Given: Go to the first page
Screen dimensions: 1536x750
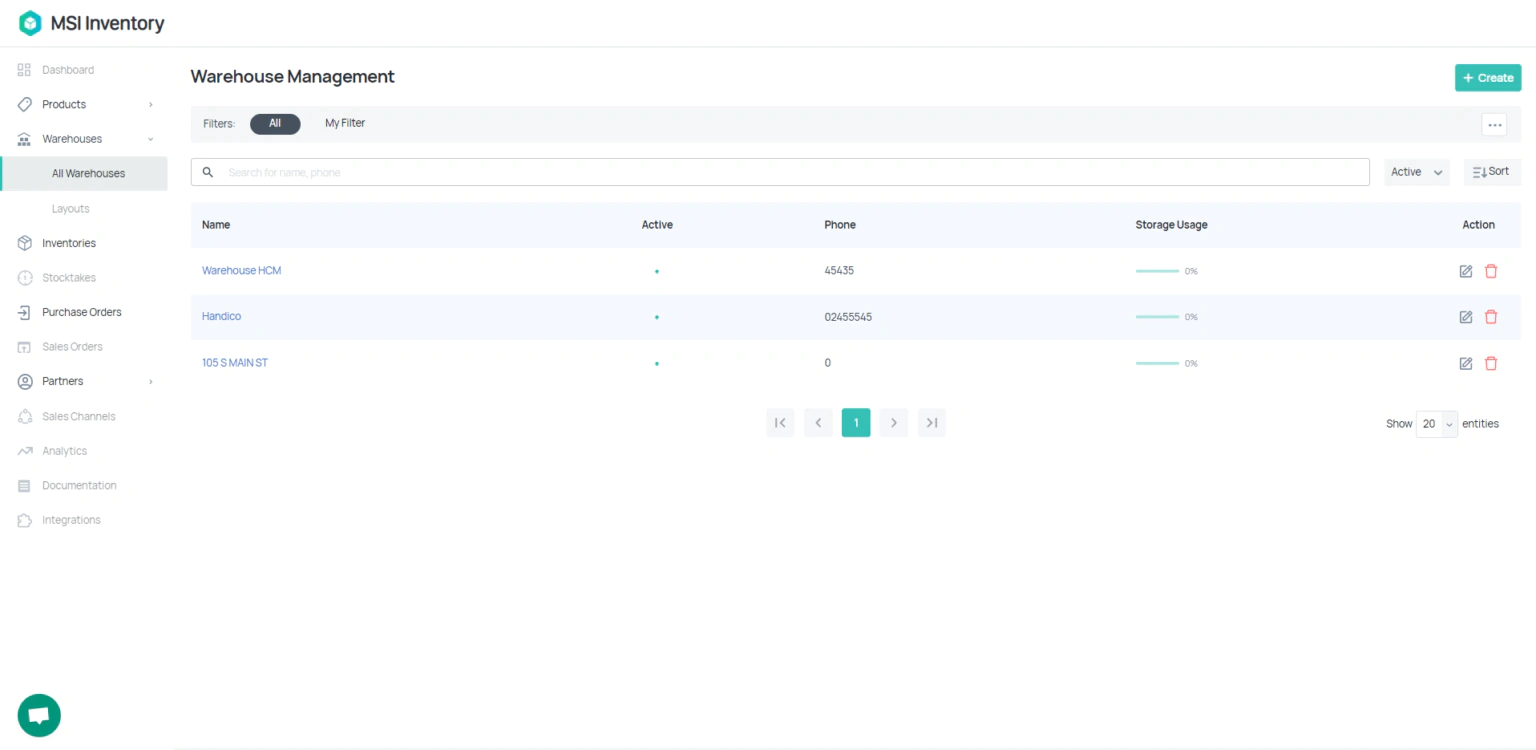Looking at the screenshot, I should [780, 423].
